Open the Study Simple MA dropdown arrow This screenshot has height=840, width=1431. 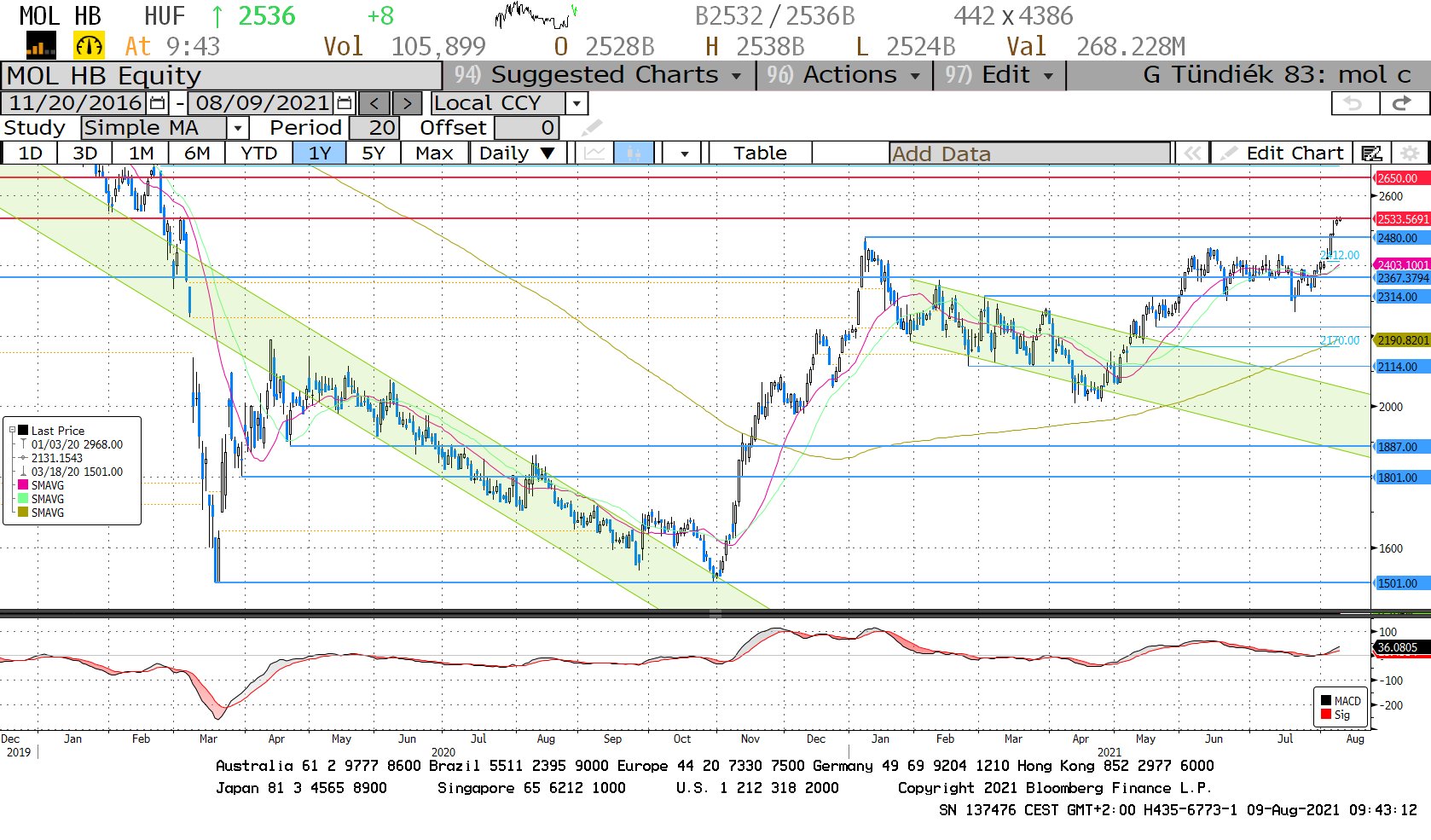point(238,128)
